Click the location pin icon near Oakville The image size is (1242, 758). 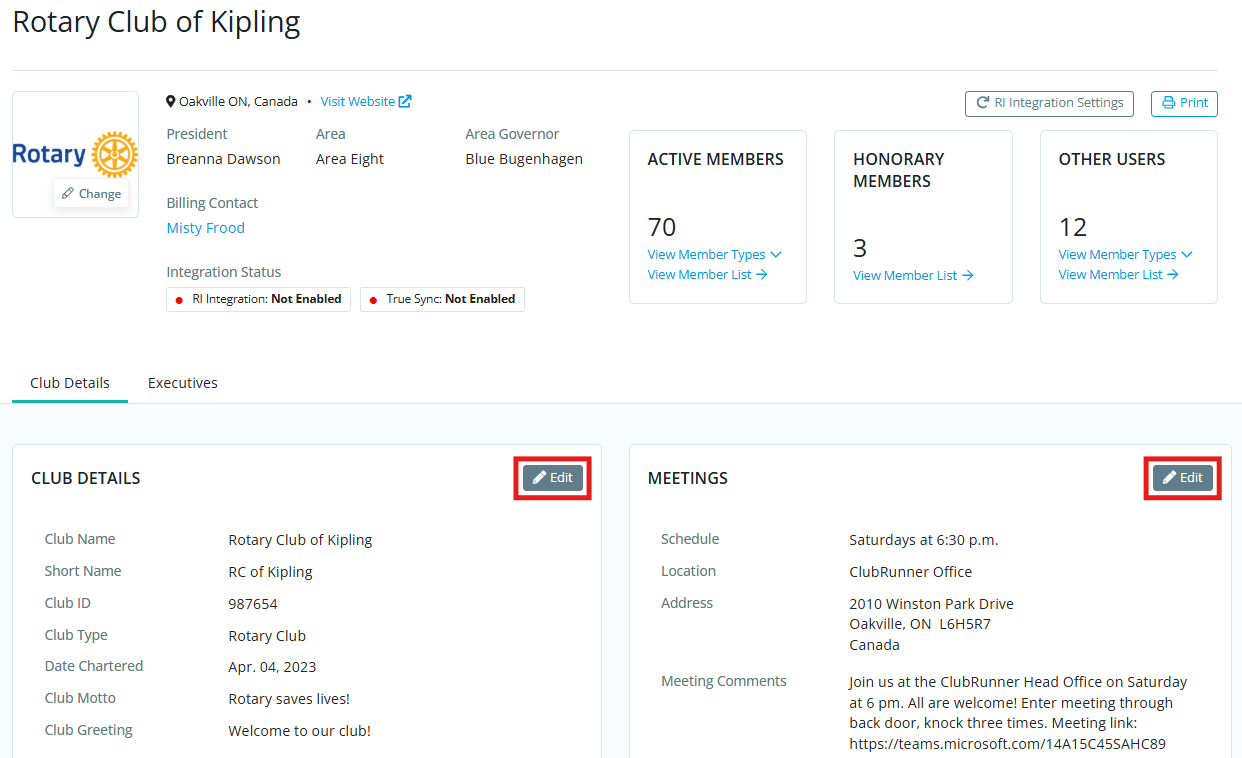[x=171, y=102]
